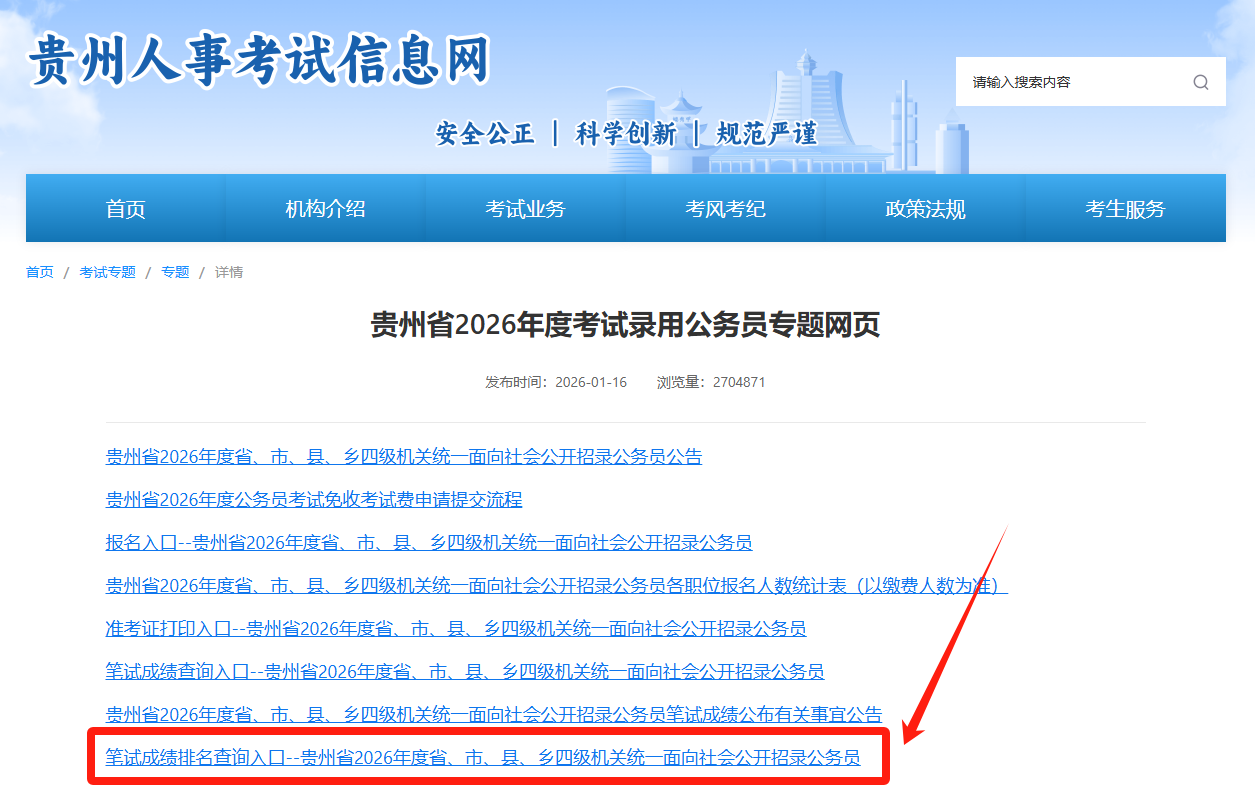Open highlighted 笔试成绩排名查询入口 link
Viewport: 1255px width, 785px height.
[x=483, y=758]
